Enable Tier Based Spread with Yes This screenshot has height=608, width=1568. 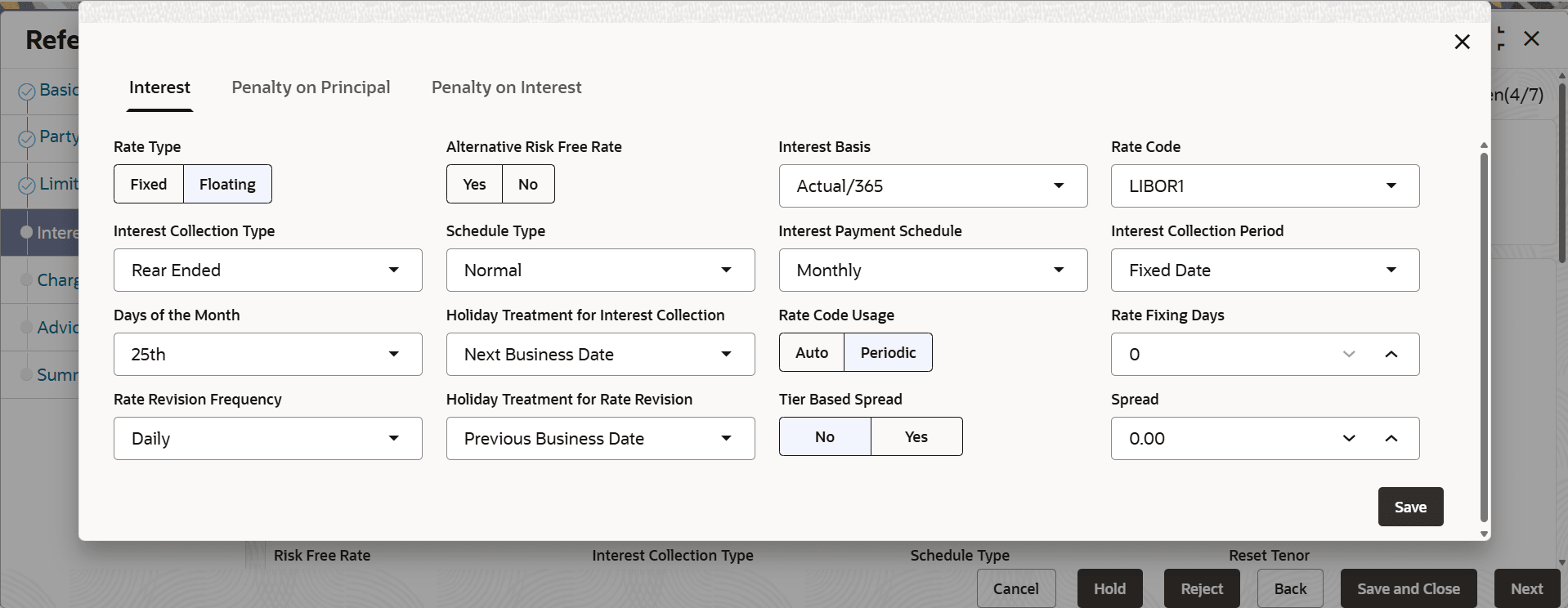916,437
